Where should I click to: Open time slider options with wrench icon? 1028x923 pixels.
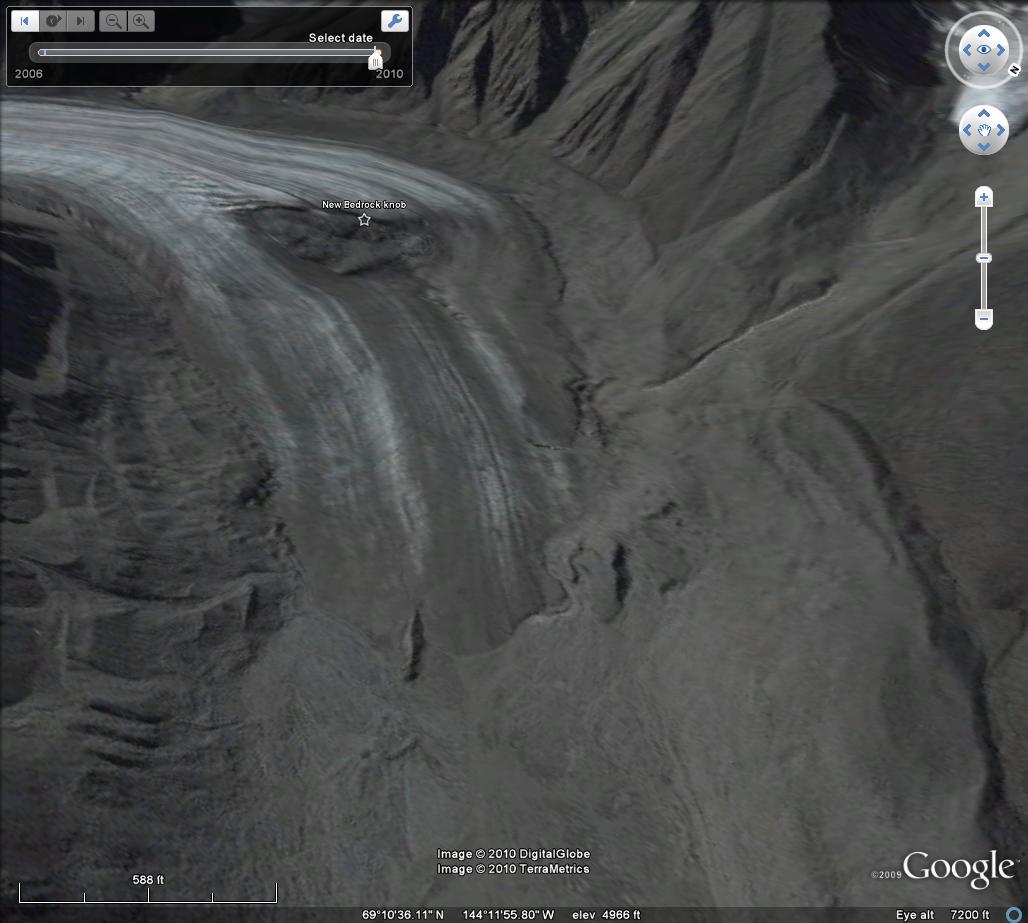coord(394,21)
